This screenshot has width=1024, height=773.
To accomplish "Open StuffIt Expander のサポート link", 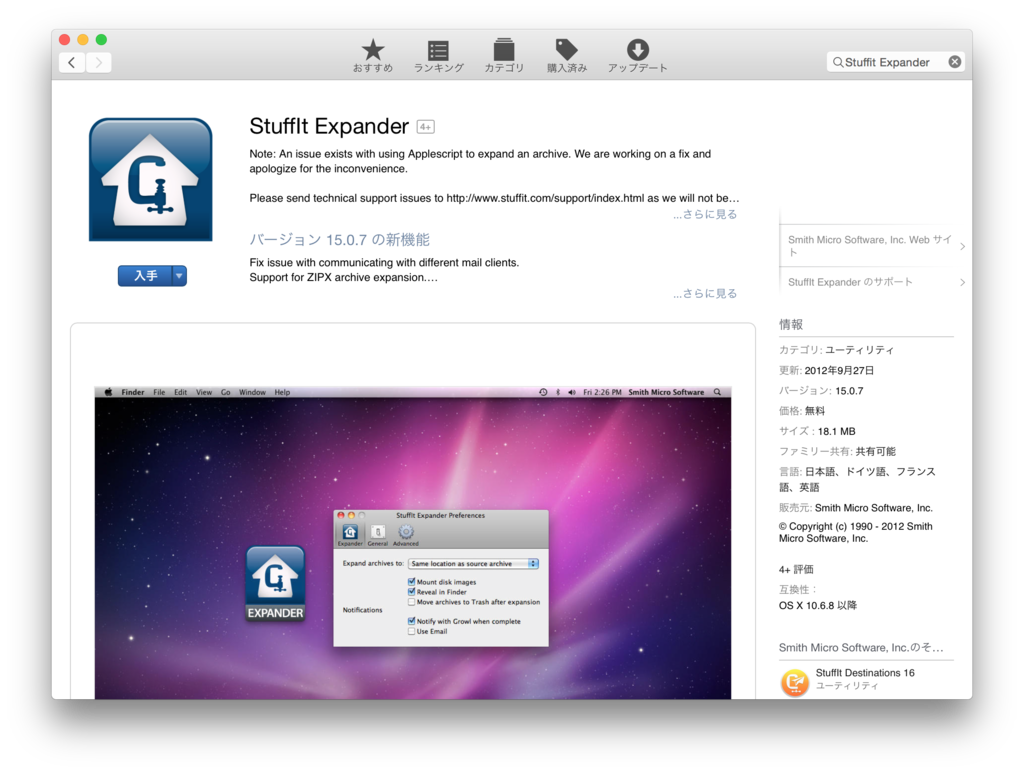I will (850, 282).
